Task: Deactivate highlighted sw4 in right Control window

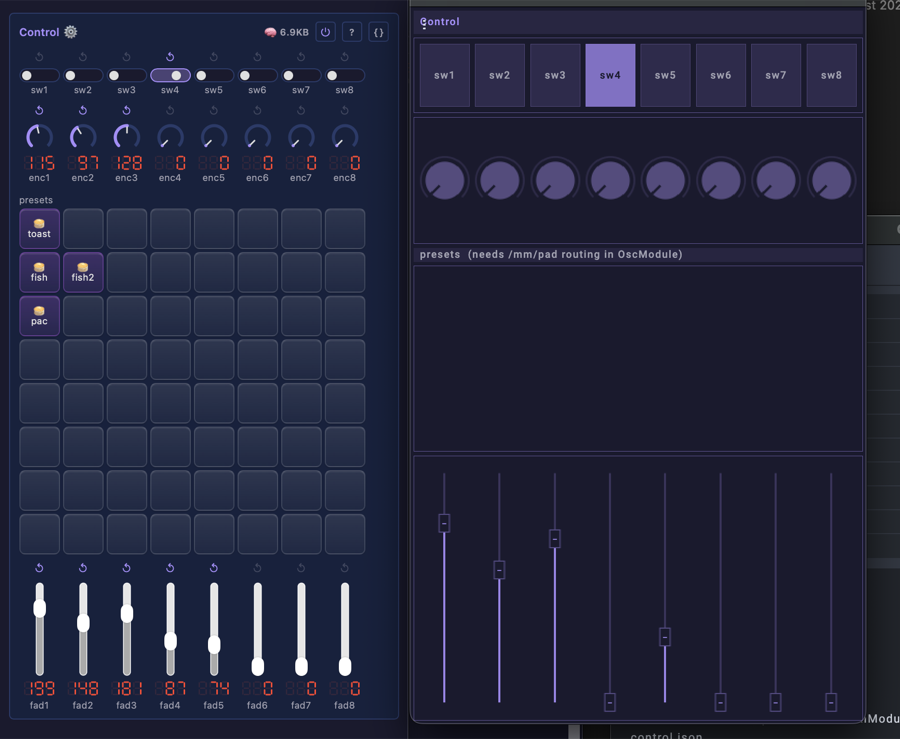Action: pos(610,75)
